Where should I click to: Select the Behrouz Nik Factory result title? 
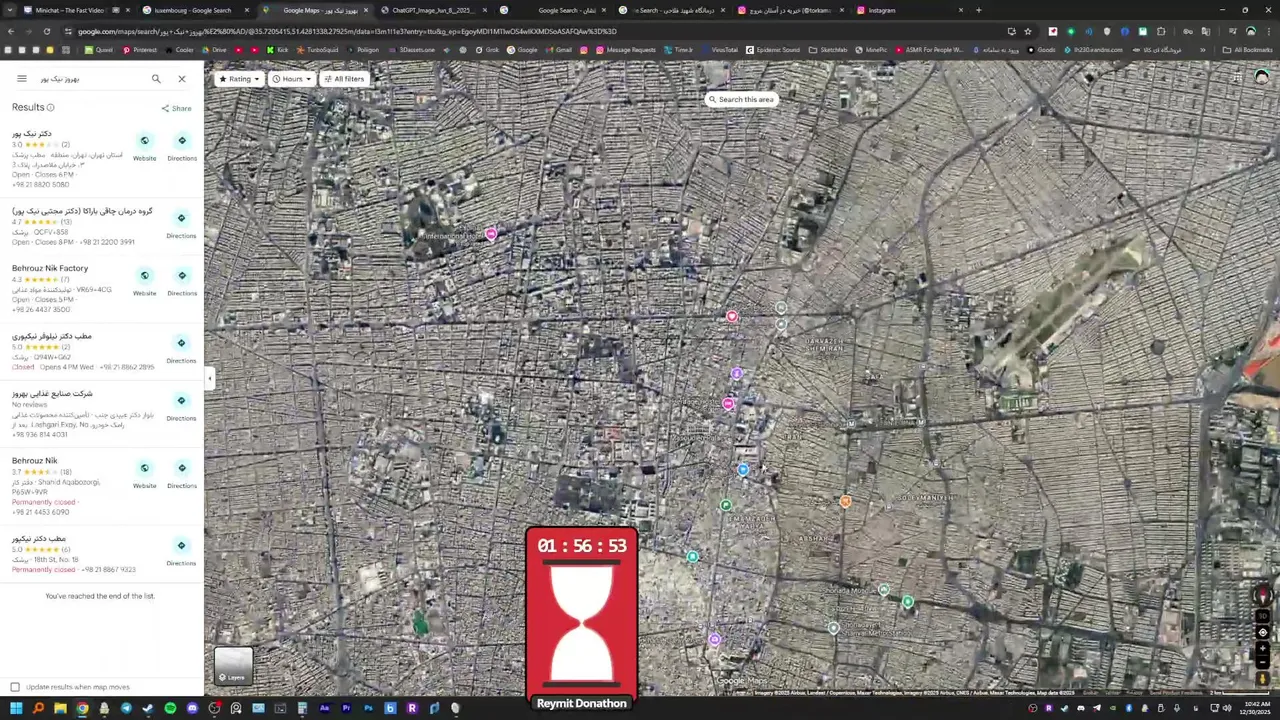50,268
